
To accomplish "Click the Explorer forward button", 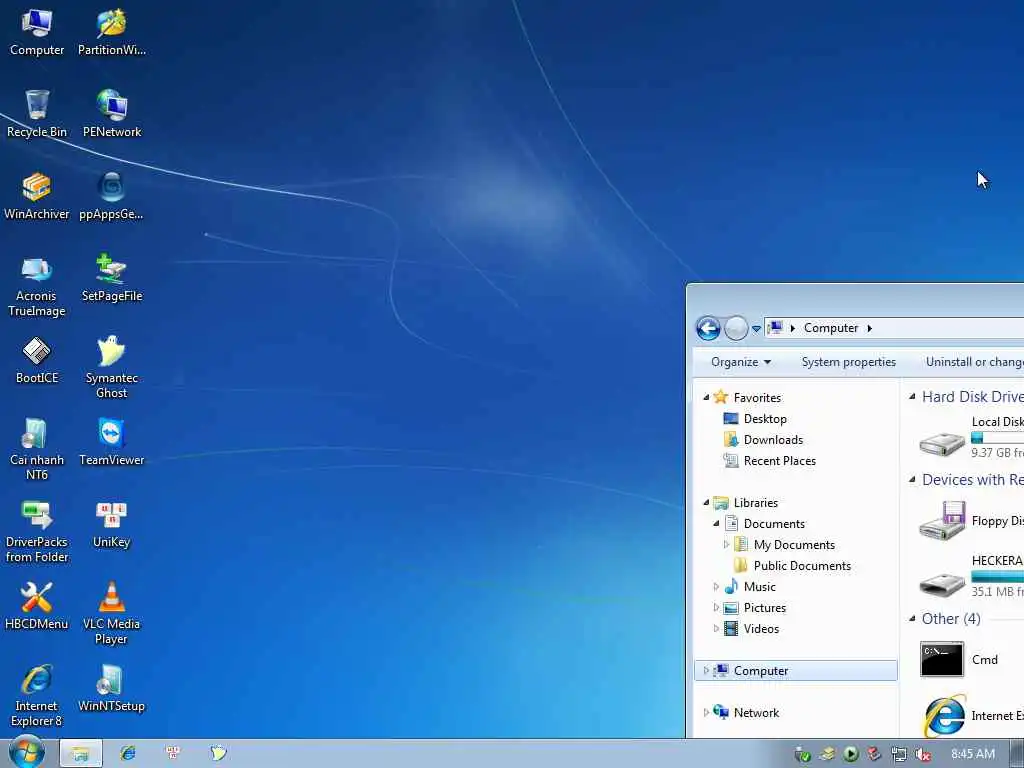I will coord(736,328).
